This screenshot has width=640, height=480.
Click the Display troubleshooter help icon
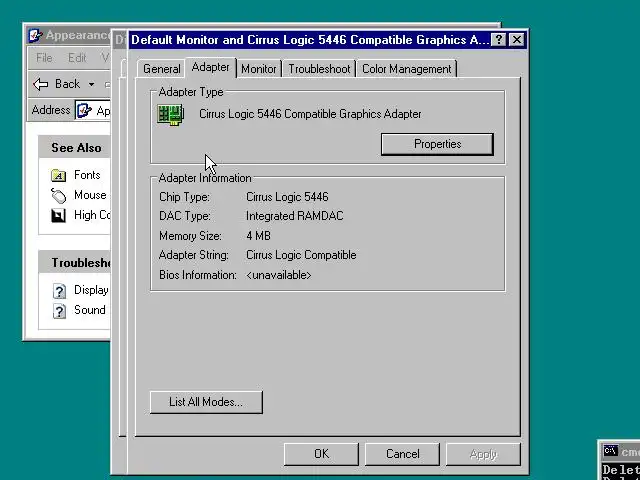59,291
